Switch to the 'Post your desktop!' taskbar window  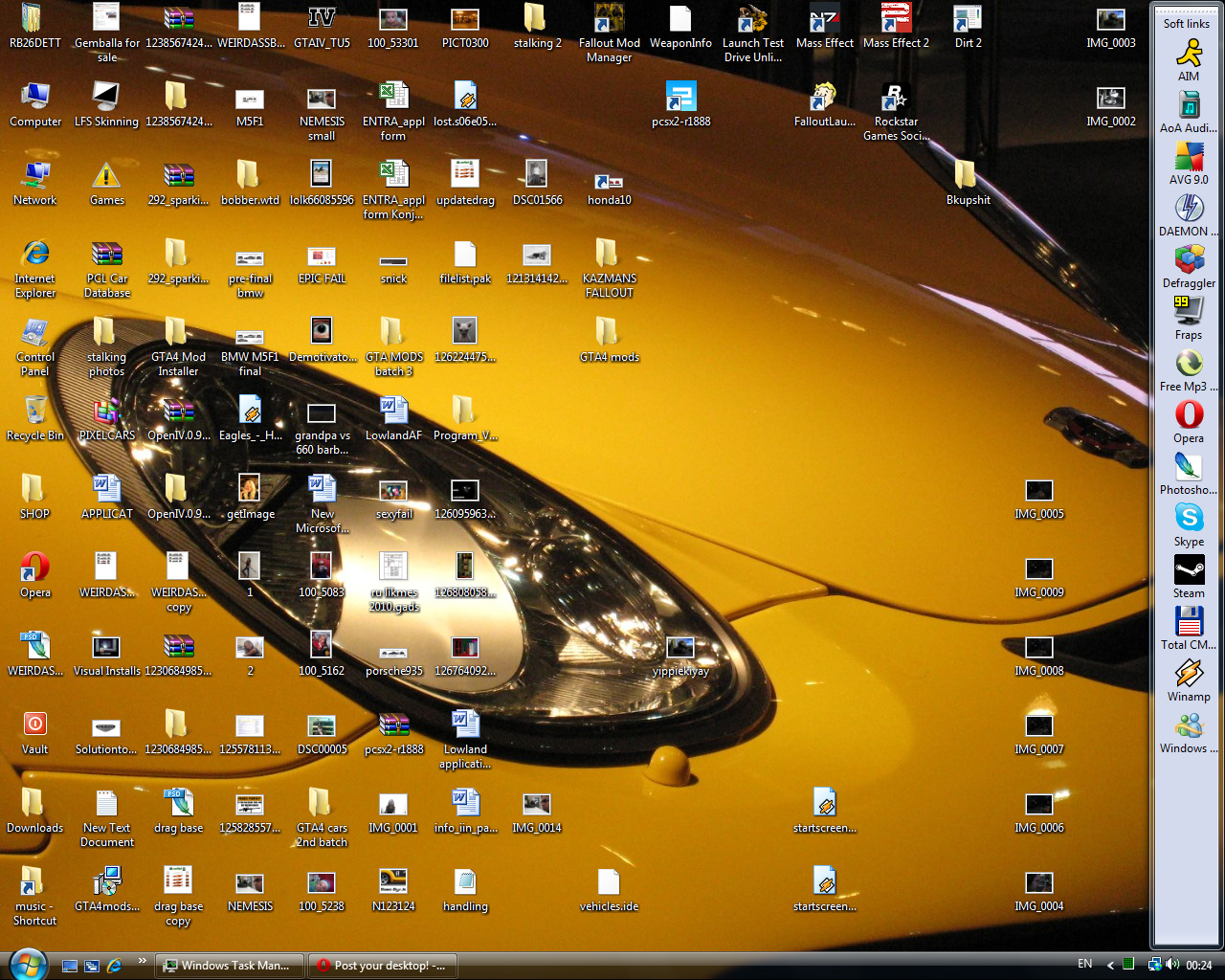[x=383, y=966]
